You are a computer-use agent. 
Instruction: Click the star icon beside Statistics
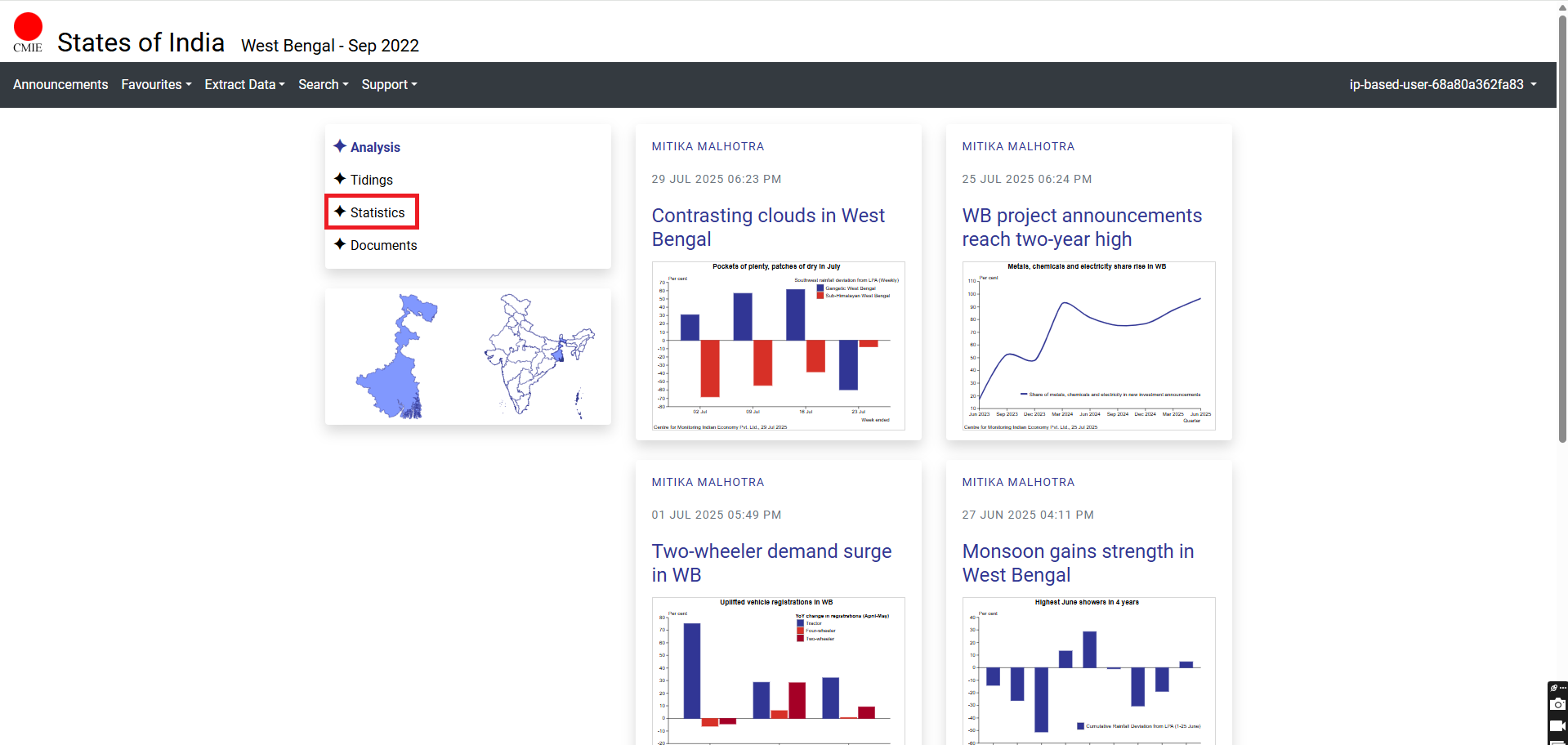340,212
